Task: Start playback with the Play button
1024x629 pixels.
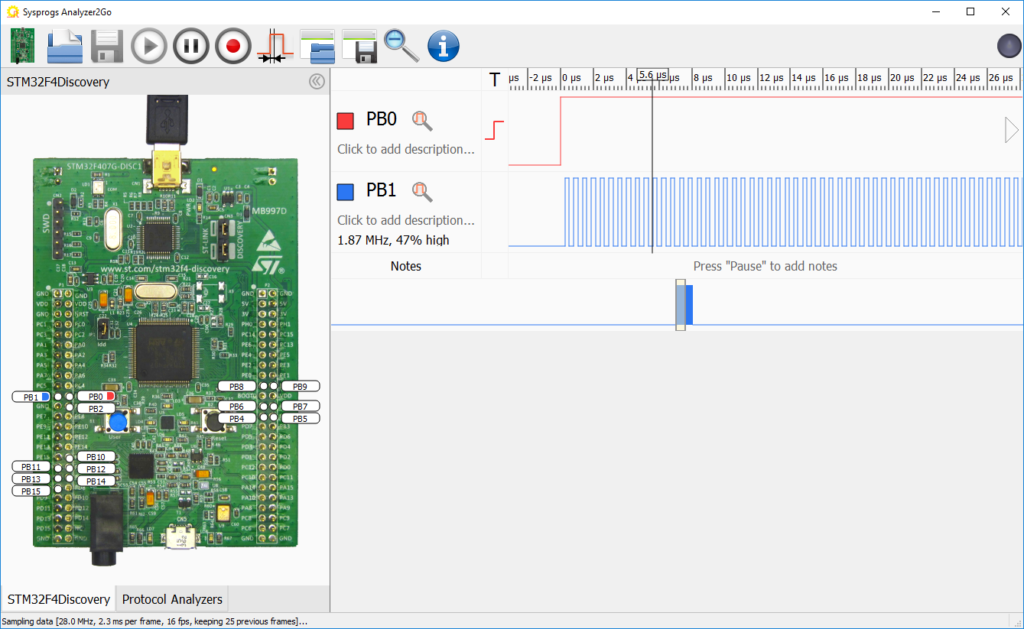Action: (149, 45)
